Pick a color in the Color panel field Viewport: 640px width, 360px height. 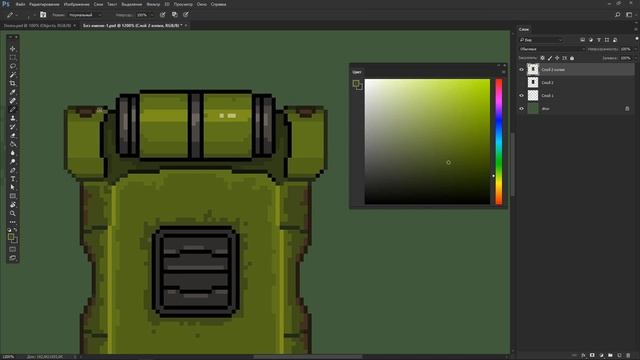click(427, 142)
